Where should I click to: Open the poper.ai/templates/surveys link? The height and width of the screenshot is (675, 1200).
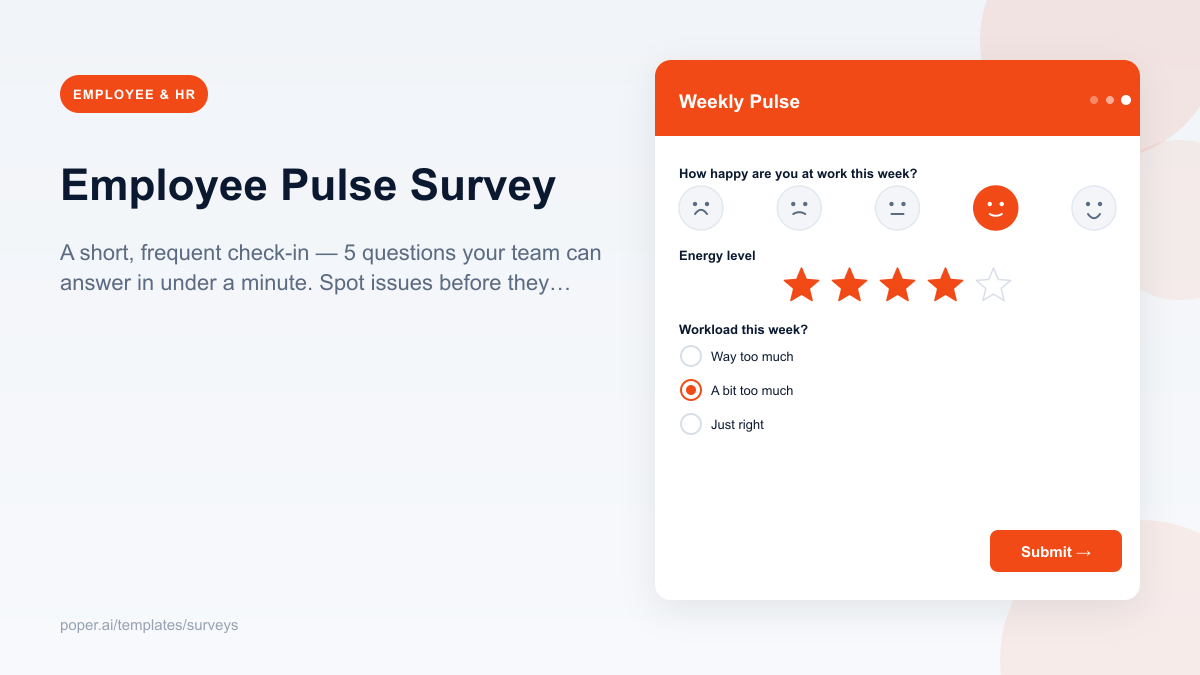[x=149, y=625]
